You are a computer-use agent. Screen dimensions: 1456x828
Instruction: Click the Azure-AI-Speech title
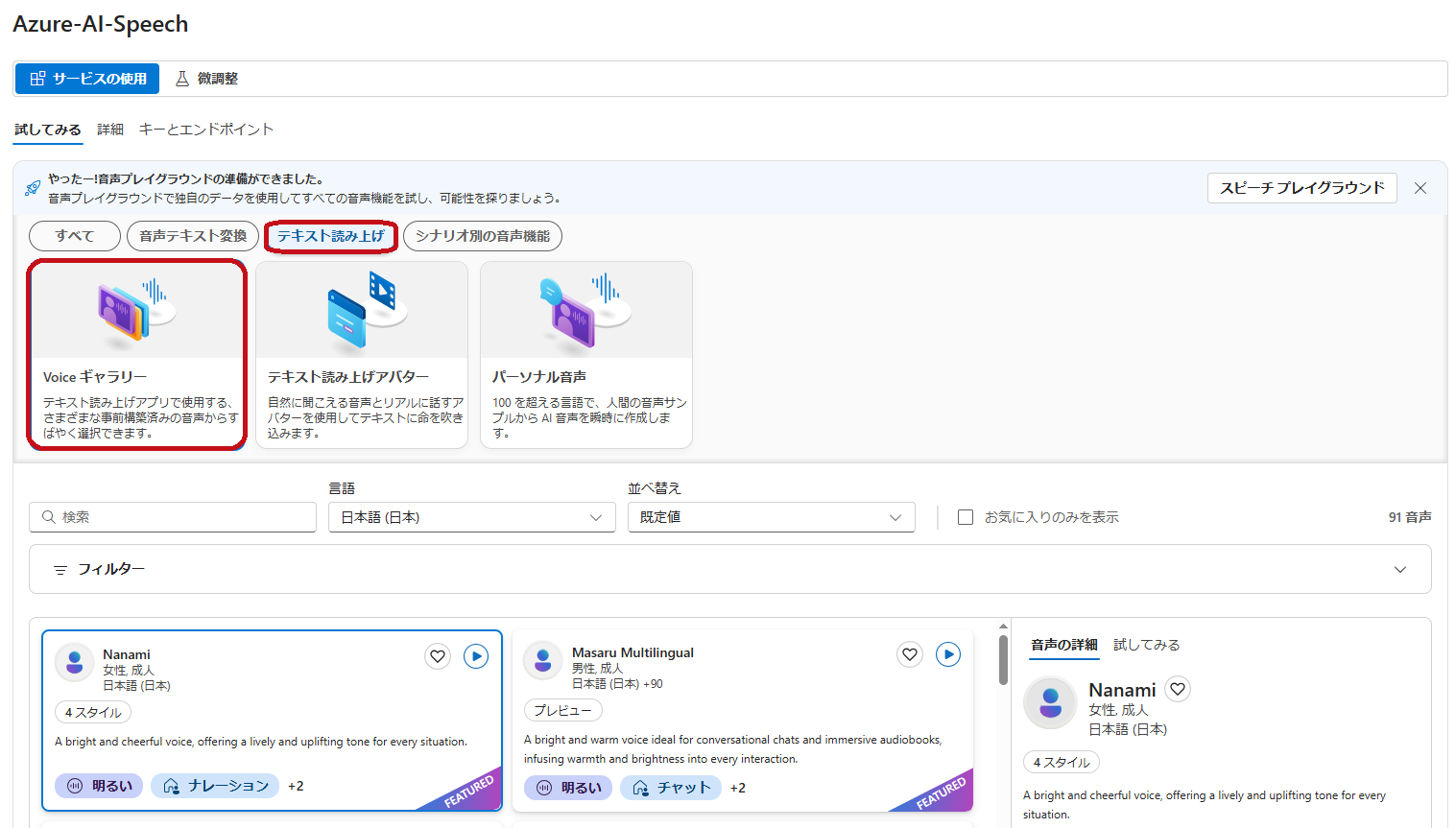point(101,24)
